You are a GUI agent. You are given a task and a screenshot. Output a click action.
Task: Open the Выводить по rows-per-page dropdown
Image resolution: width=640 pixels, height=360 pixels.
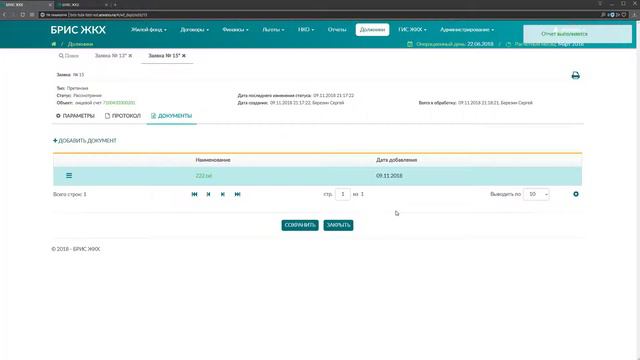(x=536, y=194)
